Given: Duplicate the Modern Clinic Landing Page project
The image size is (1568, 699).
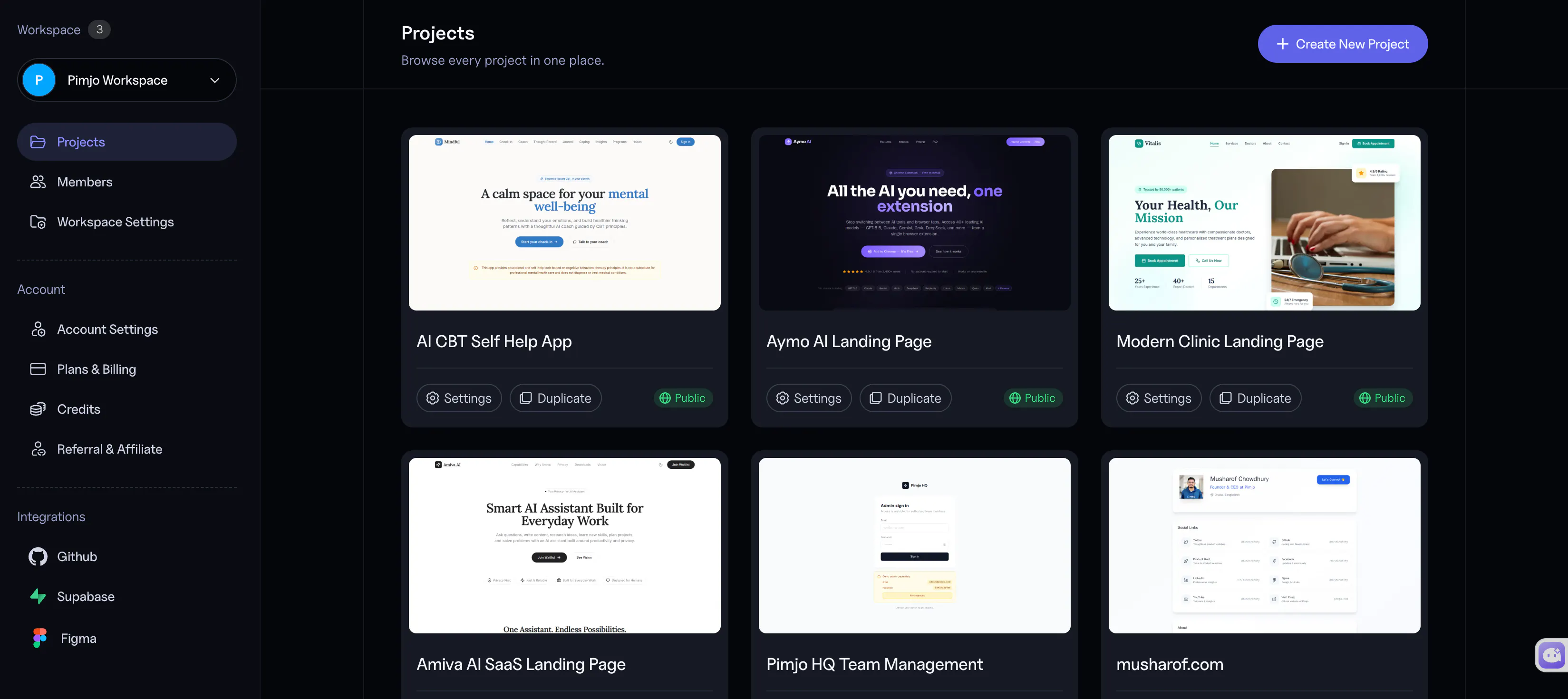Looking at the screenshot, I should [x=1256, y=398].
